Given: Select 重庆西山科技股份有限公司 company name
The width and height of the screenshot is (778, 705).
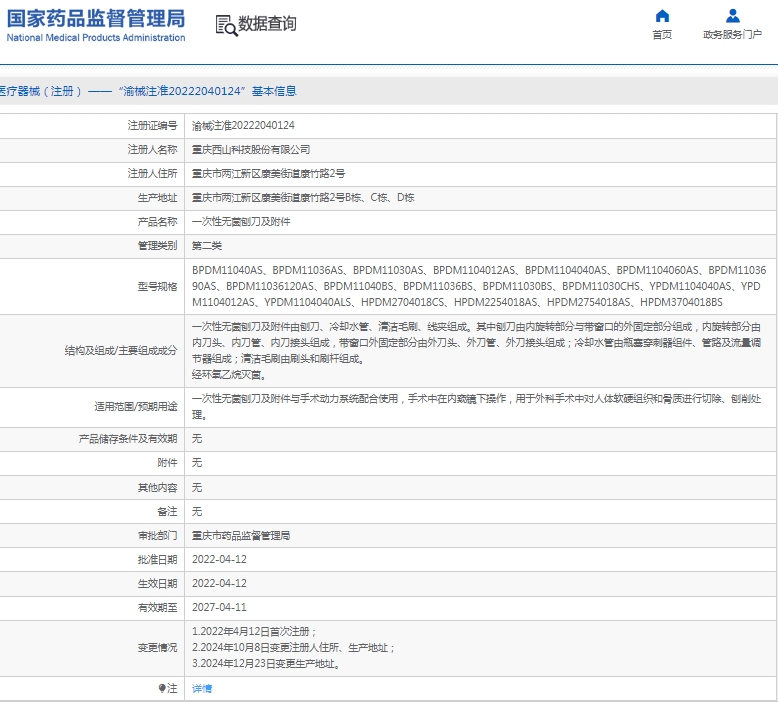Looking at the screenshot, I should (x=251, y=149).
